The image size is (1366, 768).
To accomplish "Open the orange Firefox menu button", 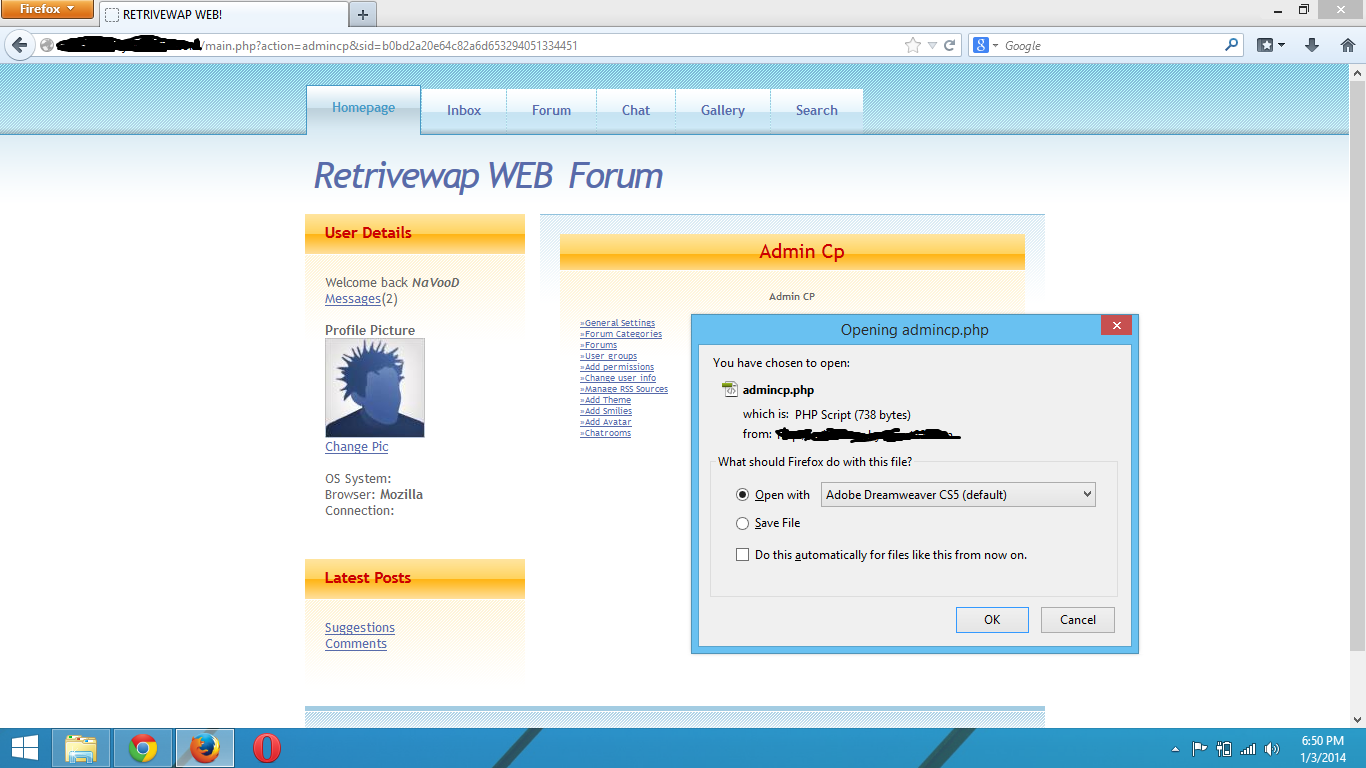I will coord(47,9).
